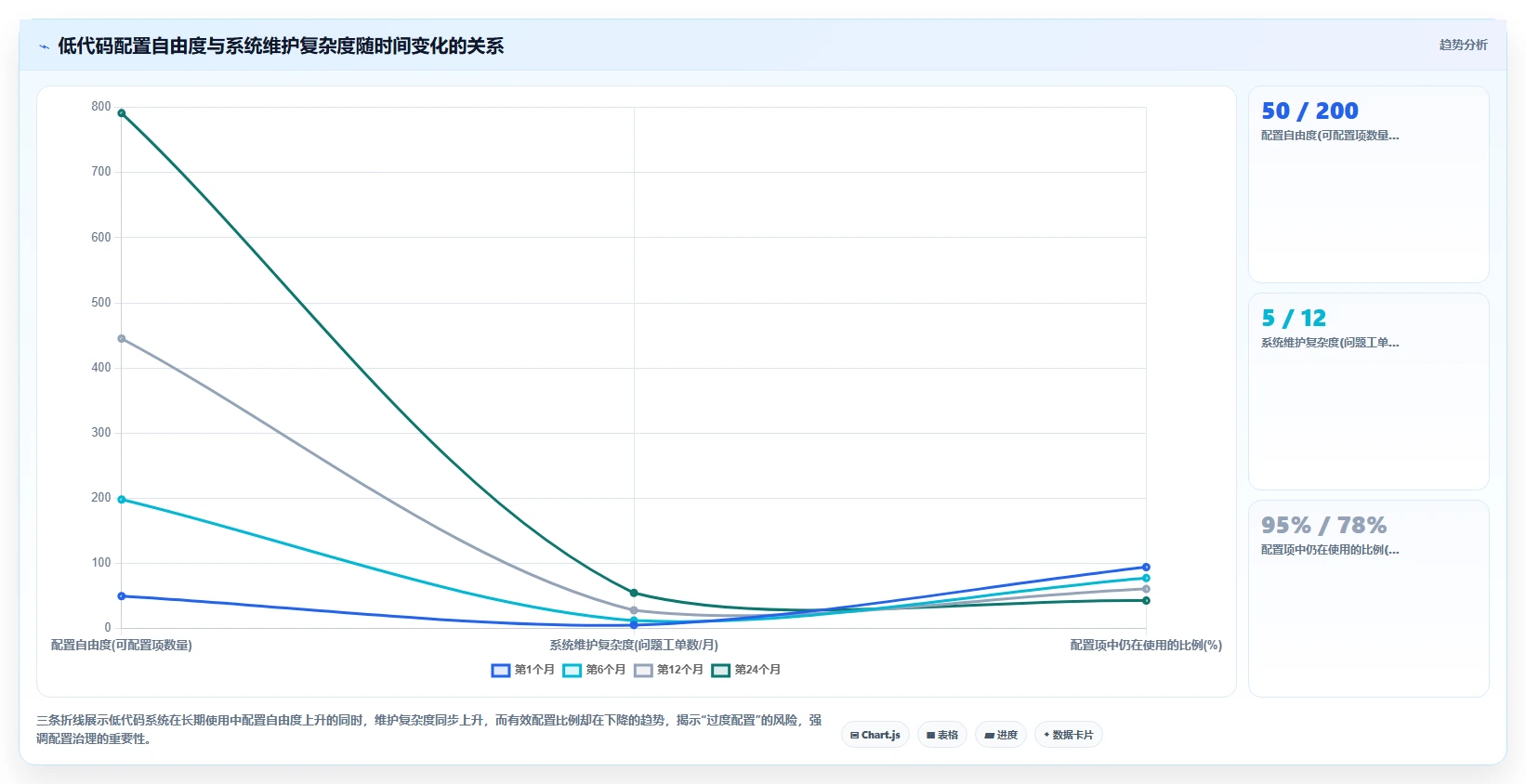Click the blue 第1个月 point near 50
This screenshot has height=784, width=1526.
(122, 596)
